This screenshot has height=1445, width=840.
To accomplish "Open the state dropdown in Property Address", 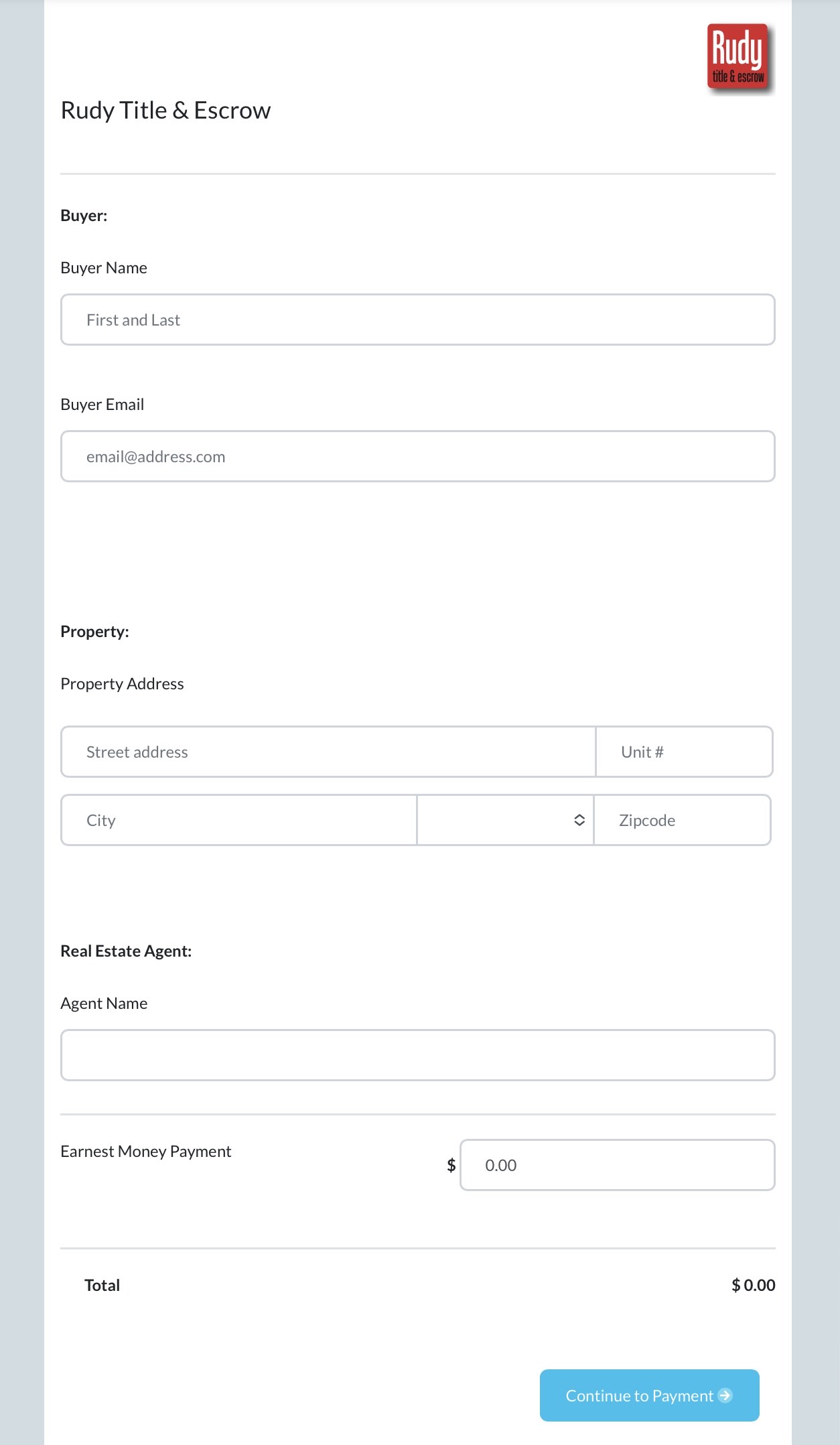I will [x=505, y=820].
